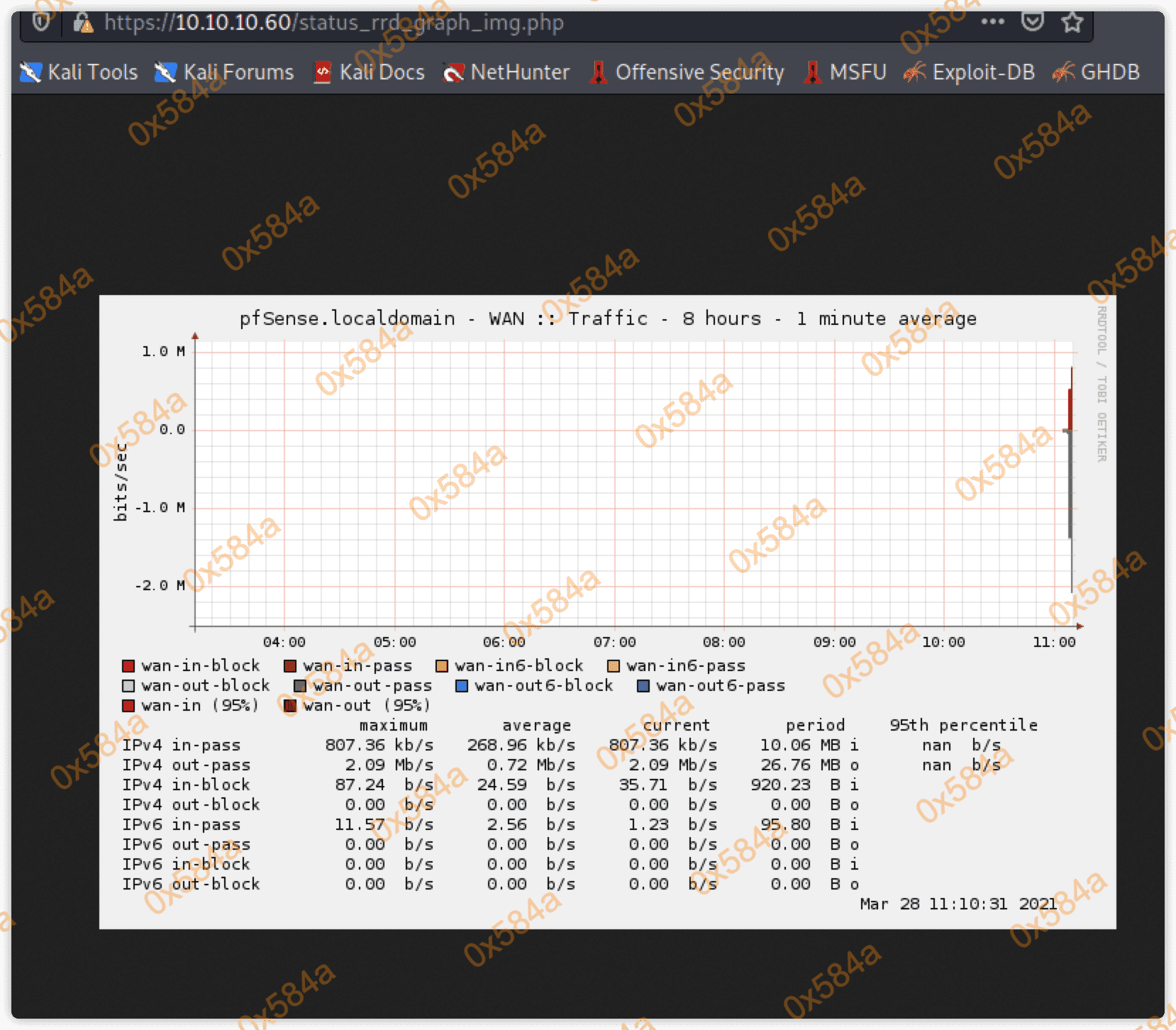The image size is (1176, 1030).
Task: Save page with the Pocket icon
Action: (x=1032, y=21)
